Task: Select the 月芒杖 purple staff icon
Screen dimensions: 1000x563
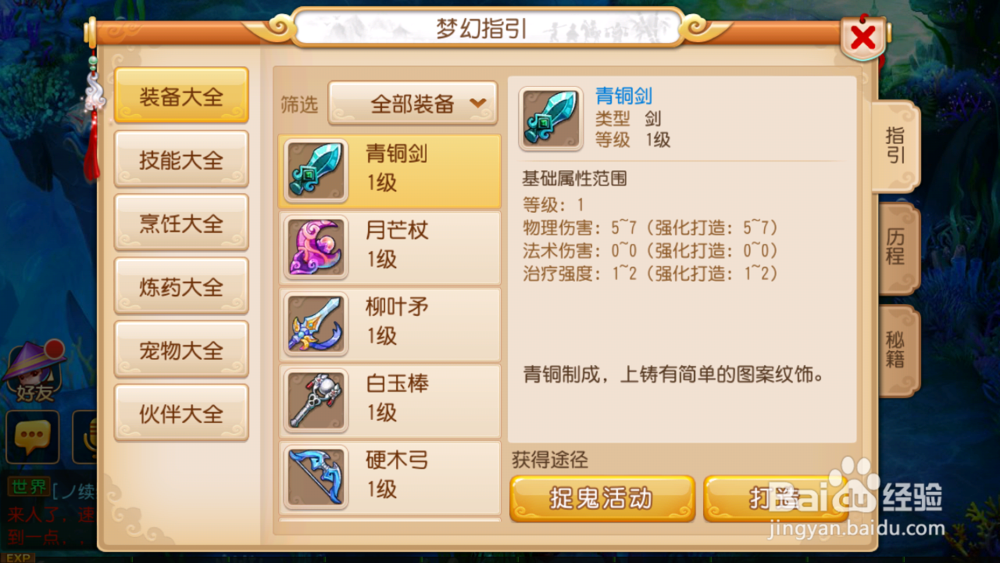Action: coord(316,247)
